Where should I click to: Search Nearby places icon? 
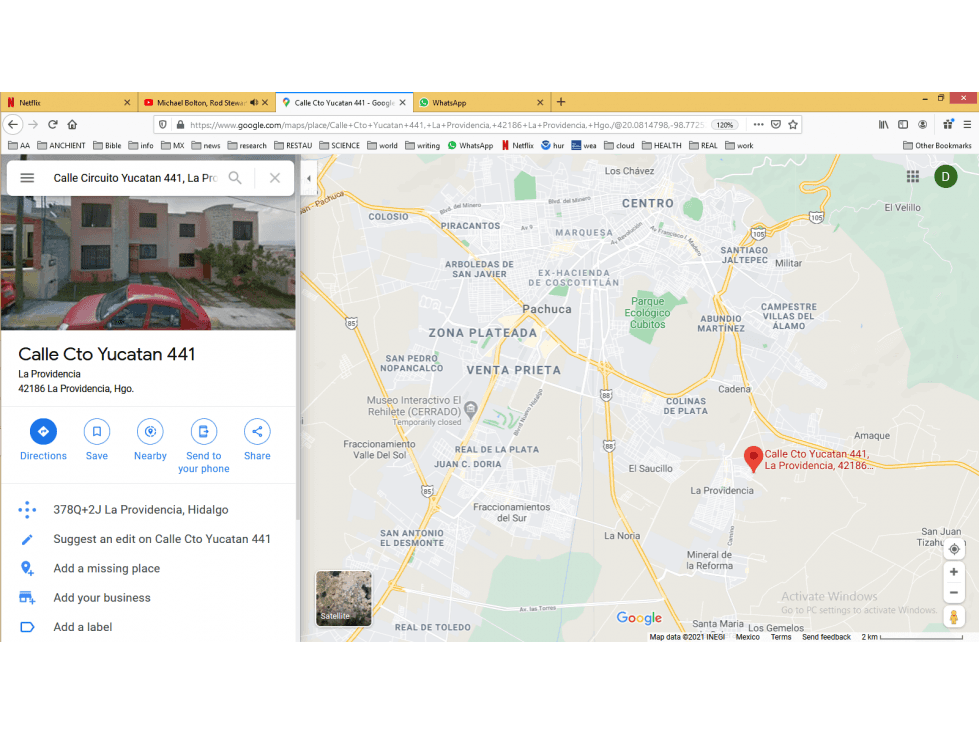click(x=150, y=431)
